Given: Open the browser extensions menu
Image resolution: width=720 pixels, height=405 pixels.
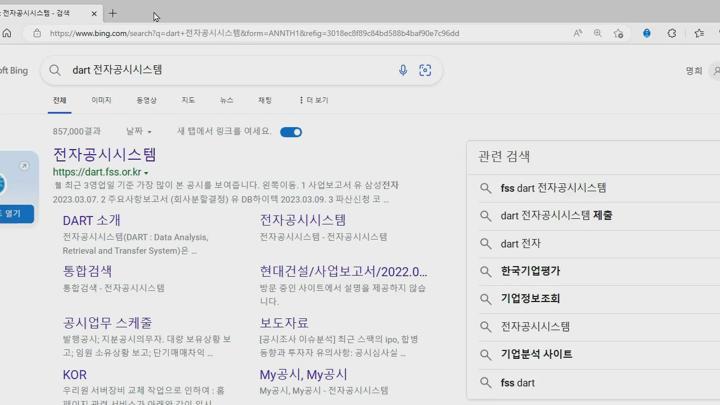Looking at the screenshot, I should [672, 33].
